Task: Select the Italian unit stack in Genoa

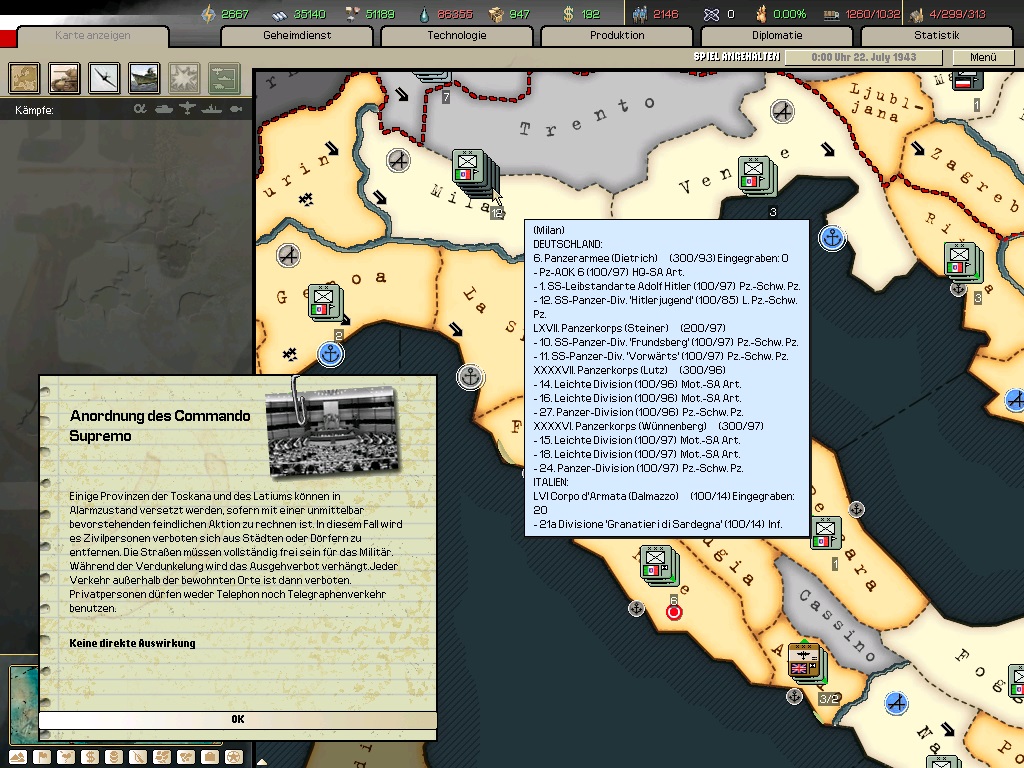Action: point(325,302)
